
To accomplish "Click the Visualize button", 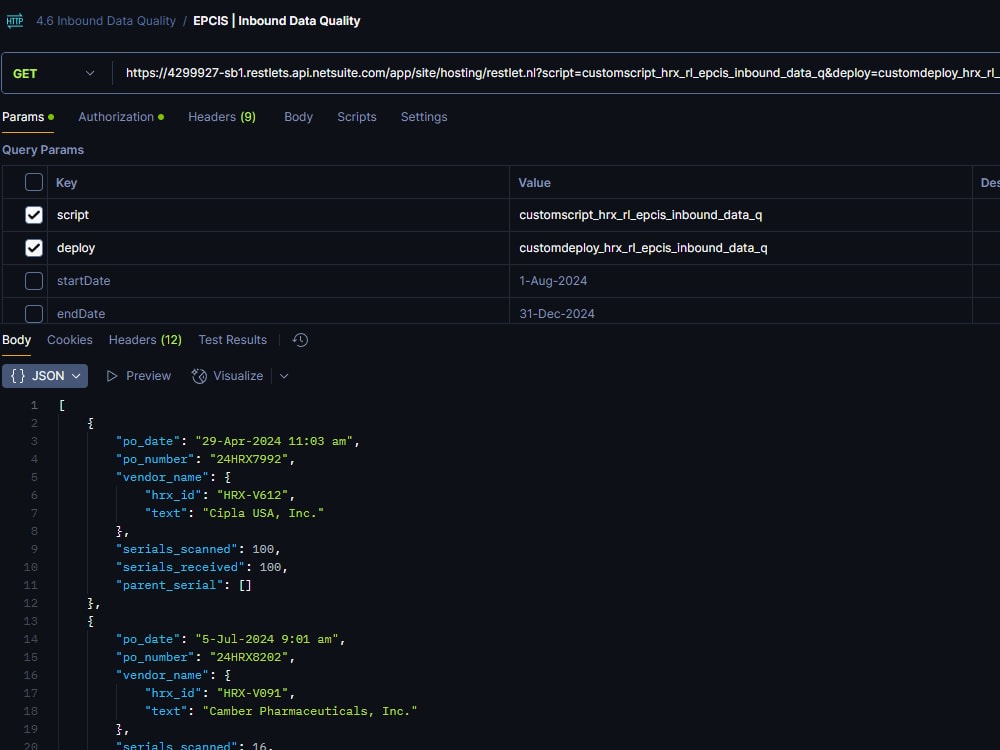I will [x=228, y=376].
